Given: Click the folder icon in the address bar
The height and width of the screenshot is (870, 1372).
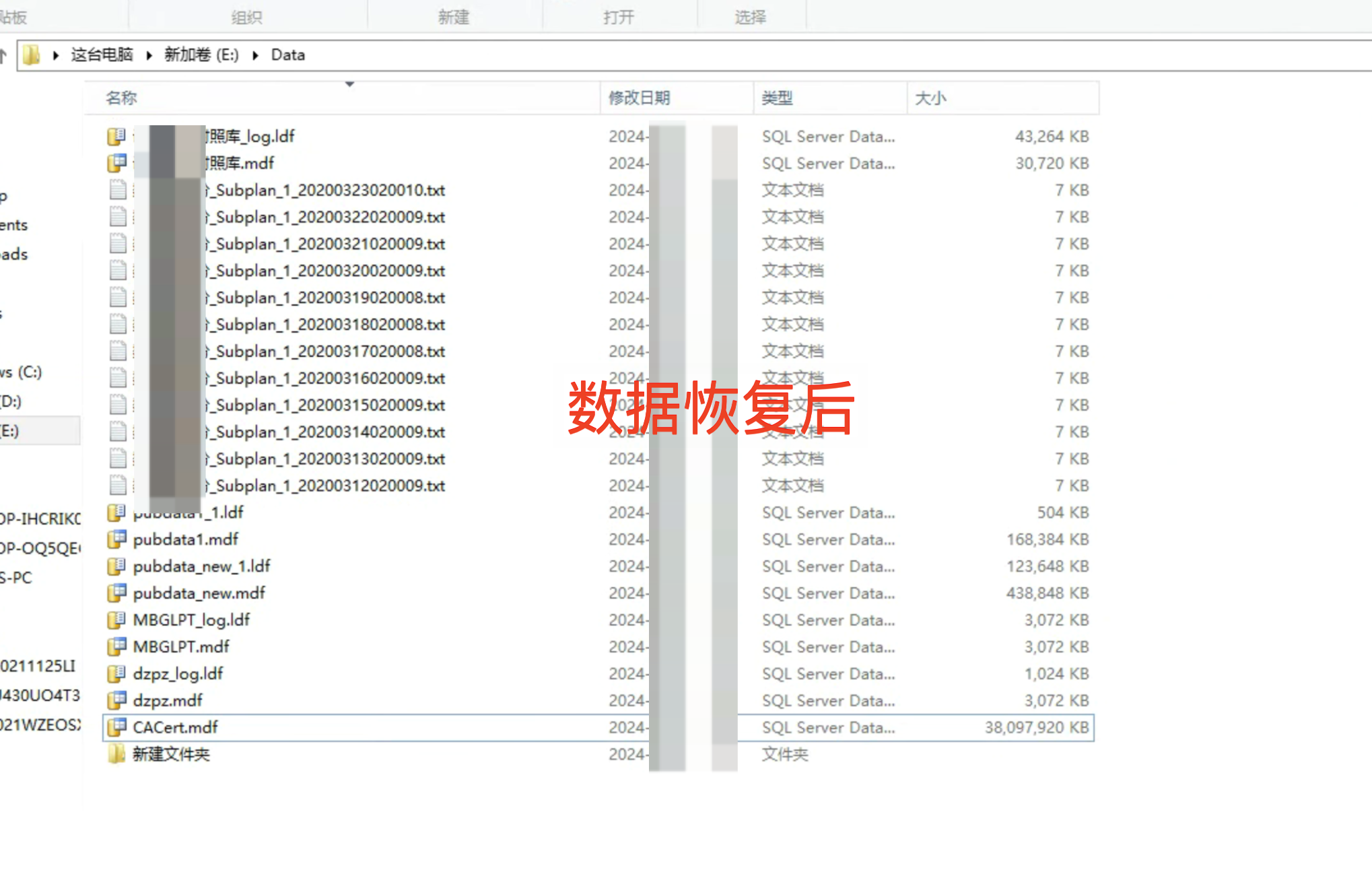Looking at the screenshot, I should (31, 55).
